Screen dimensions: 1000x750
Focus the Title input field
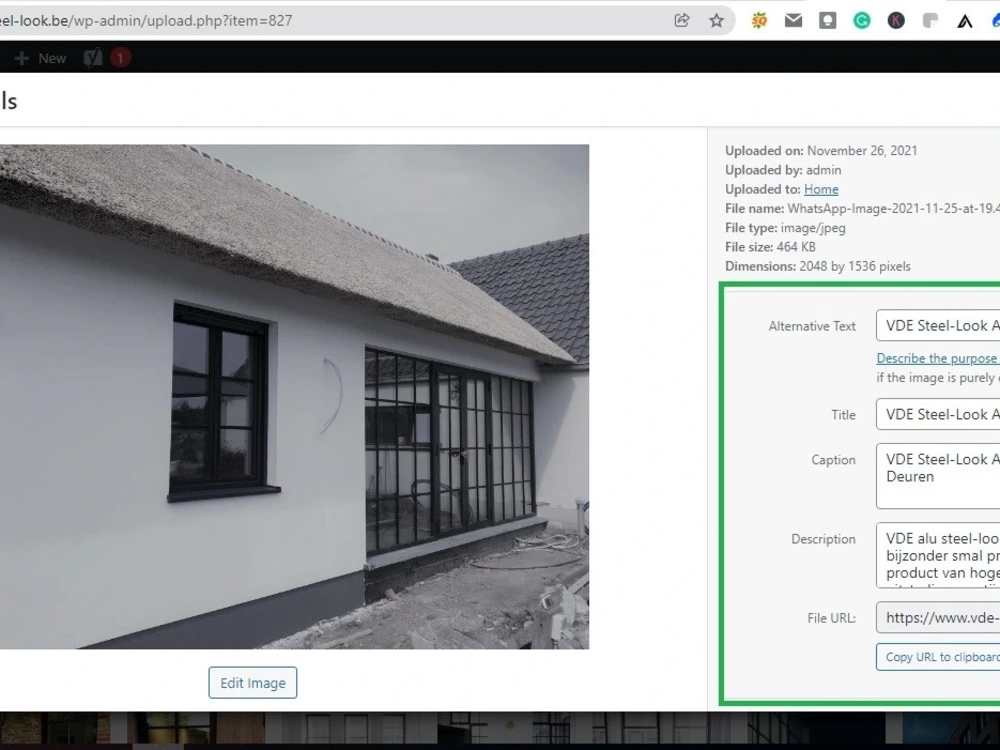point(938,415)
